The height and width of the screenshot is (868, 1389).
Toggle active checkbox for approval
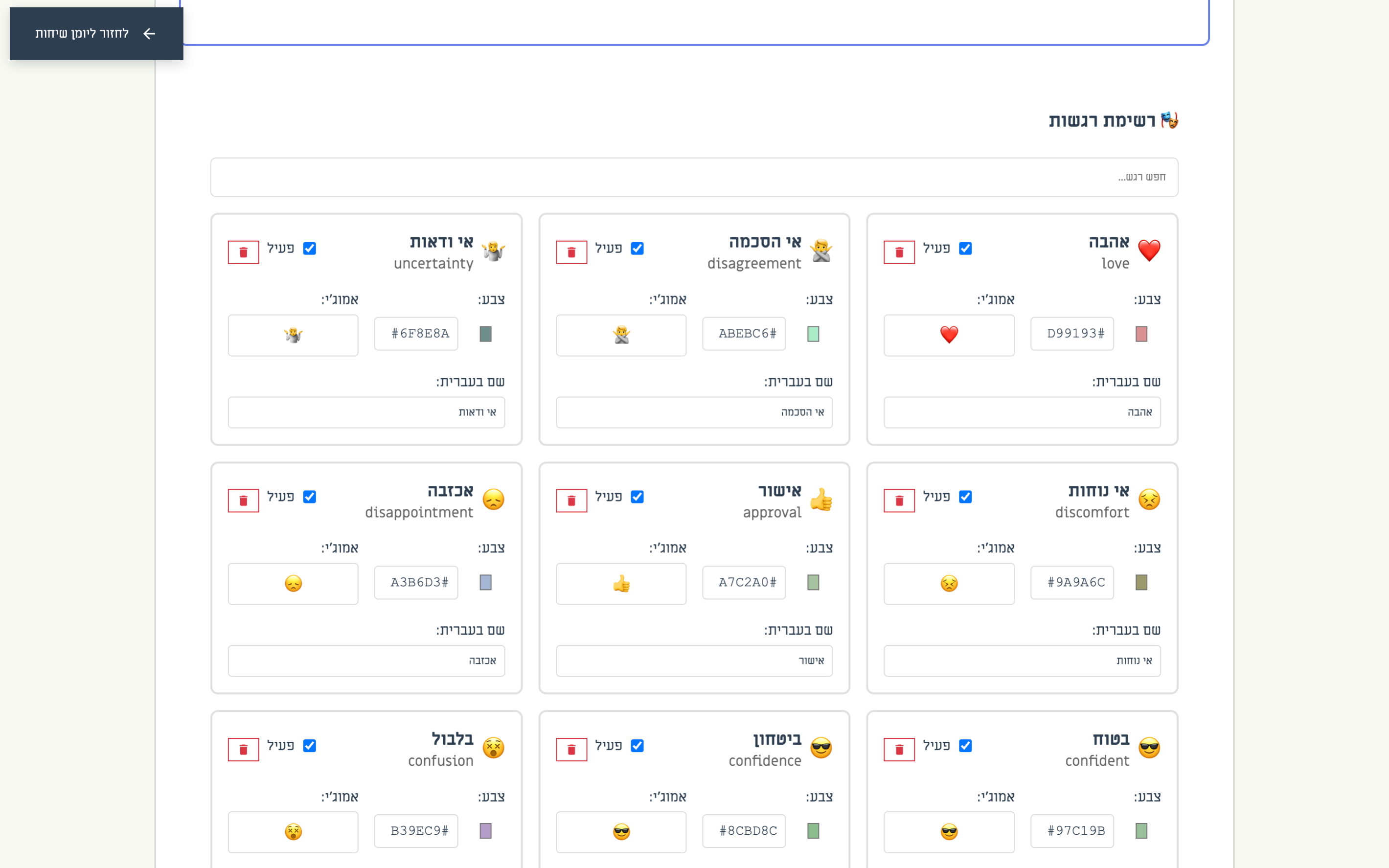tap(637, 497)
